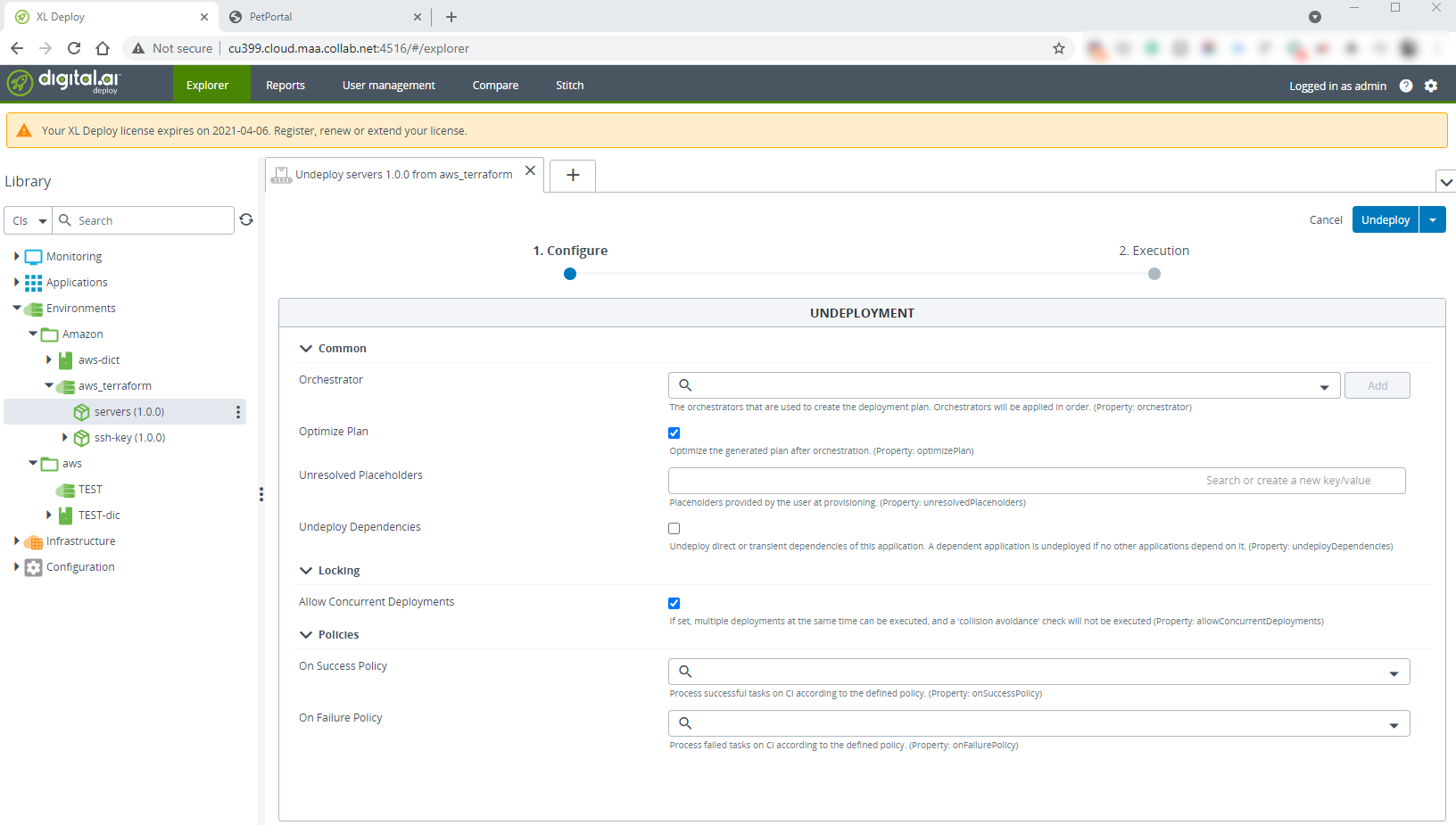Cancel the undeployment
This screenshot has height=825, width=1456.
(1326, 220)
